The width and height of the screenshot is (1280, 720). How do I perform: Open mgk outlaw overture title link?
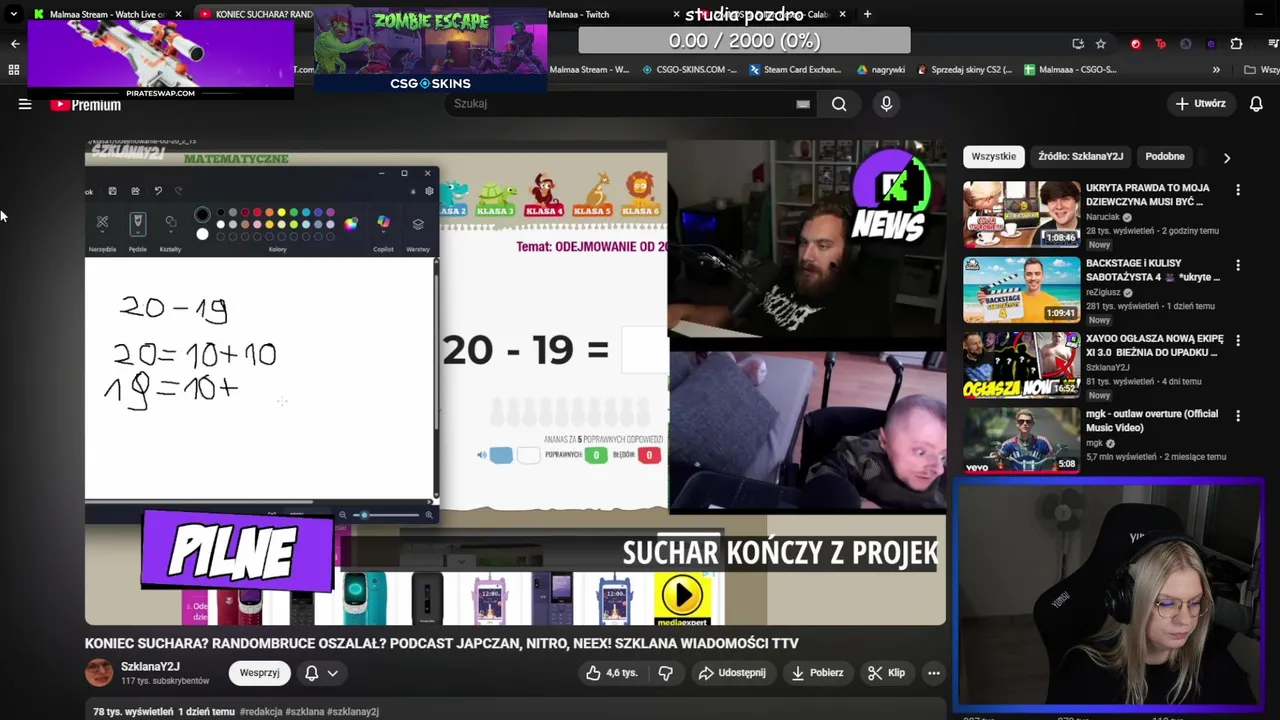coord(1152,420)
